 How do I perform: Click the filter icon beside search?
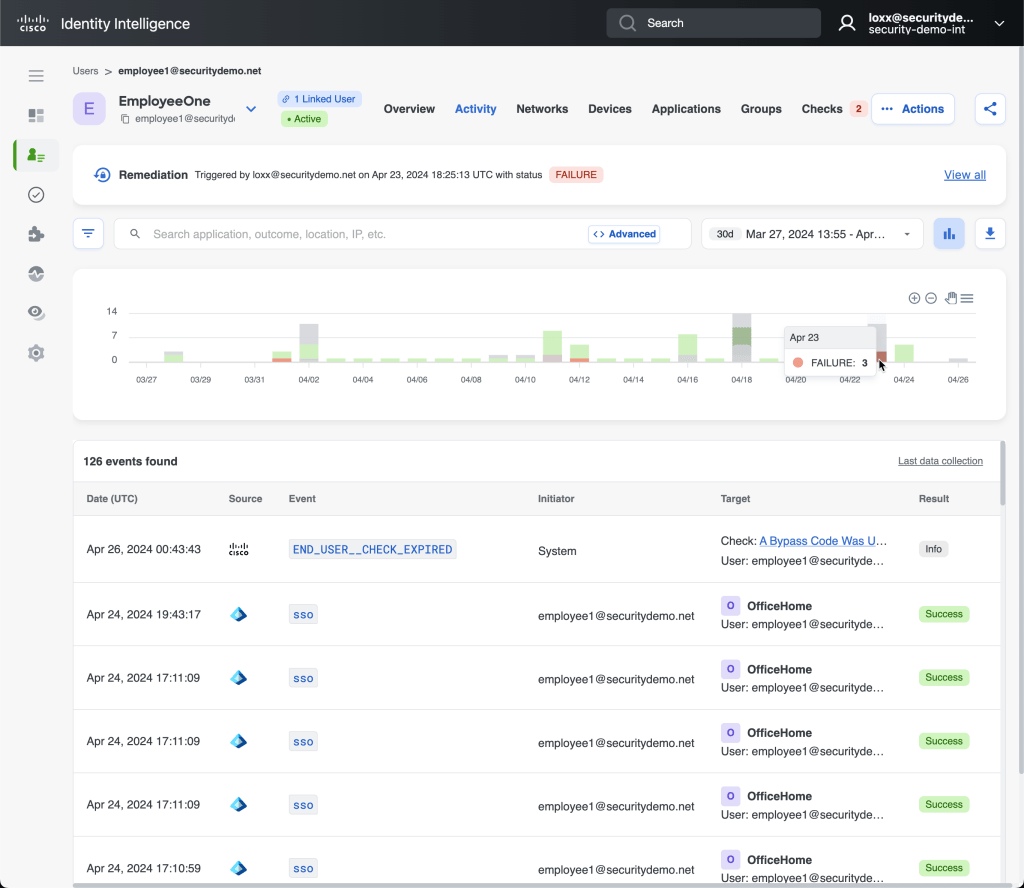[x=88, y=234]
